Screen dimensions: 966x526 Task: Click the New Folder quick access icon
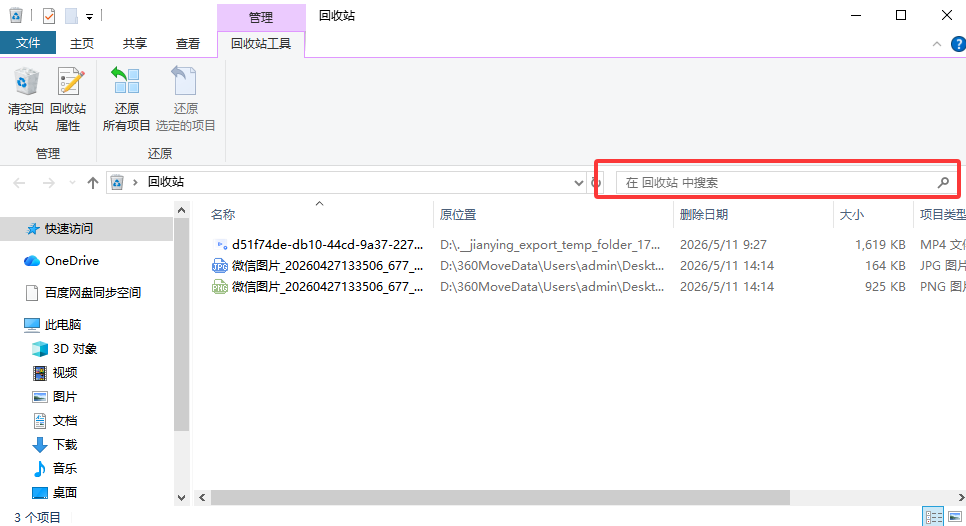click(x=71, y=15)
